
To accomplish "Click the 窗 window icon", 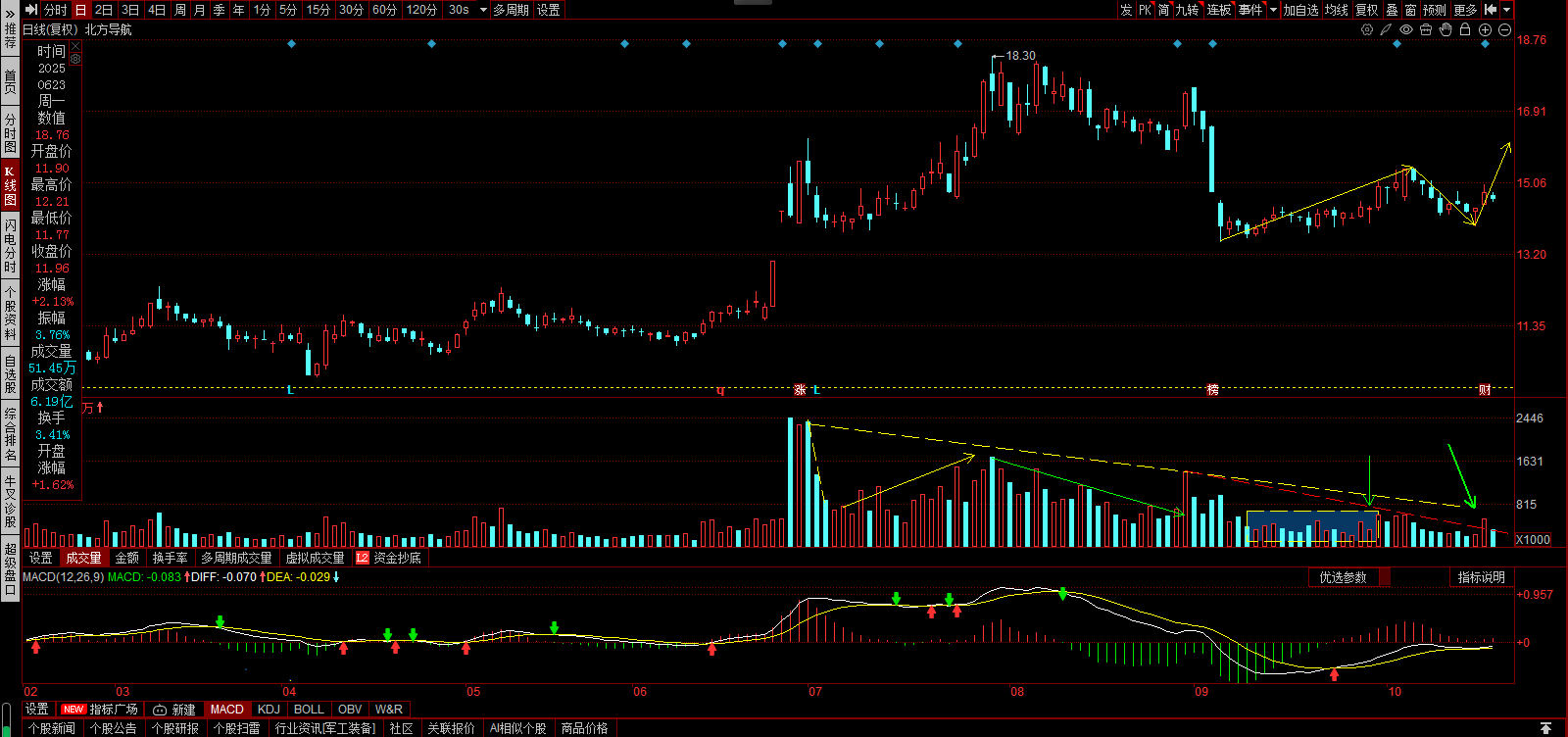I will point(1410,10).
